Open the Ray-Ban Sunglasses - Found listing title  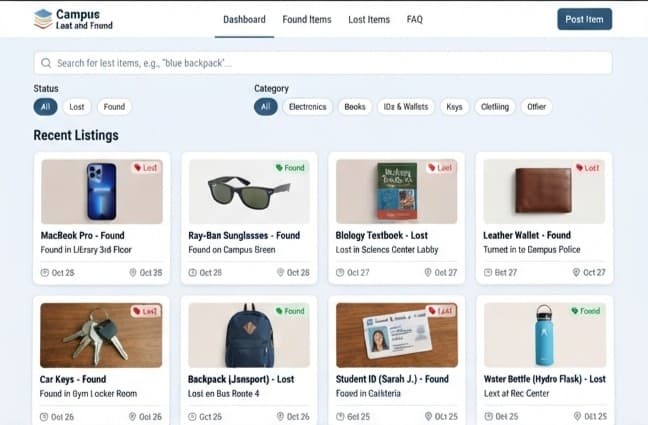pyautogui.click(x=244, y=235)
